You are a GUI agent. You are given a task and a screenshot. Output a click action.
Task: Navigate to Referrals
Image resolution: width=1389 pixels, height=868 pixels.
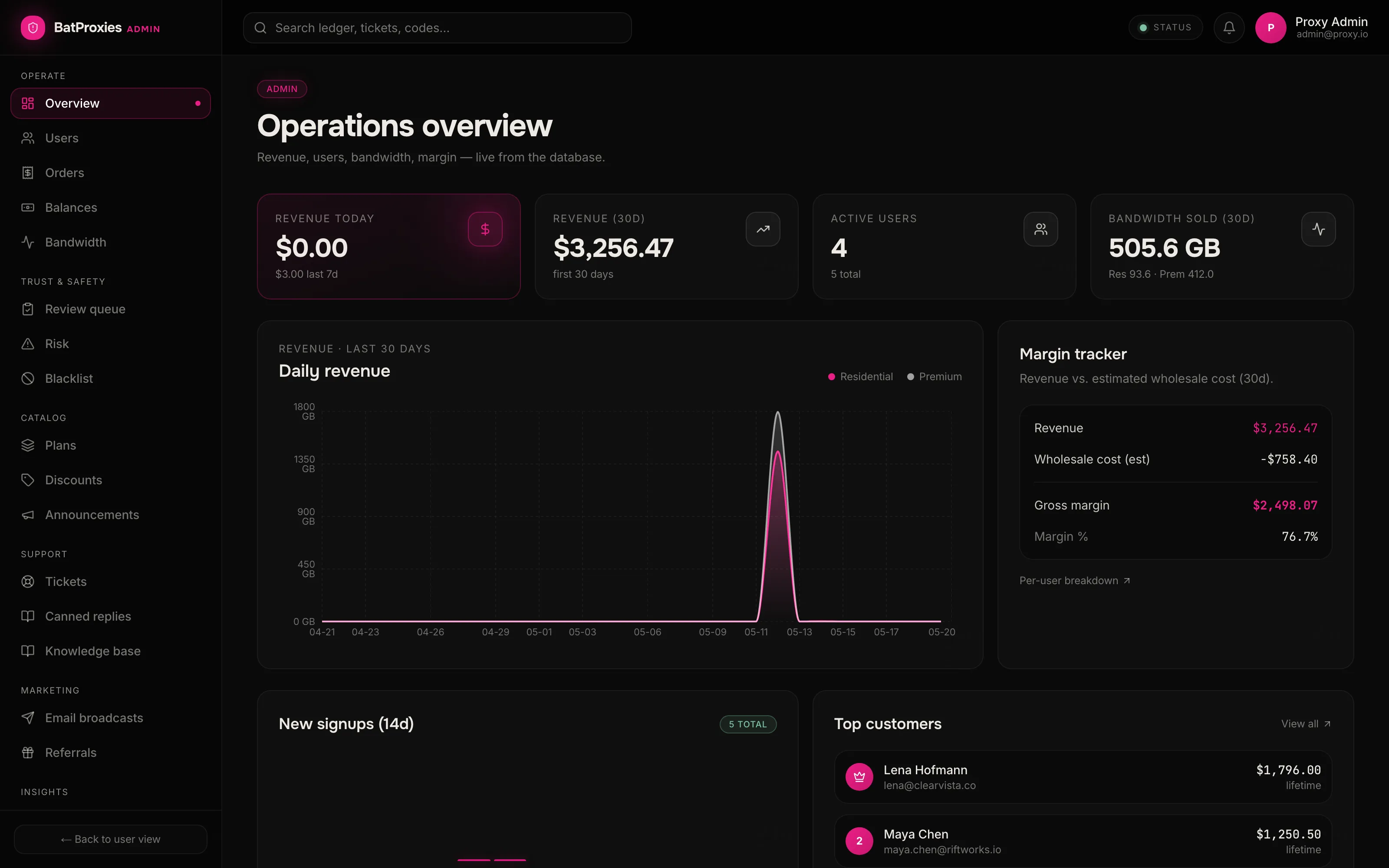tap(110, 753)
